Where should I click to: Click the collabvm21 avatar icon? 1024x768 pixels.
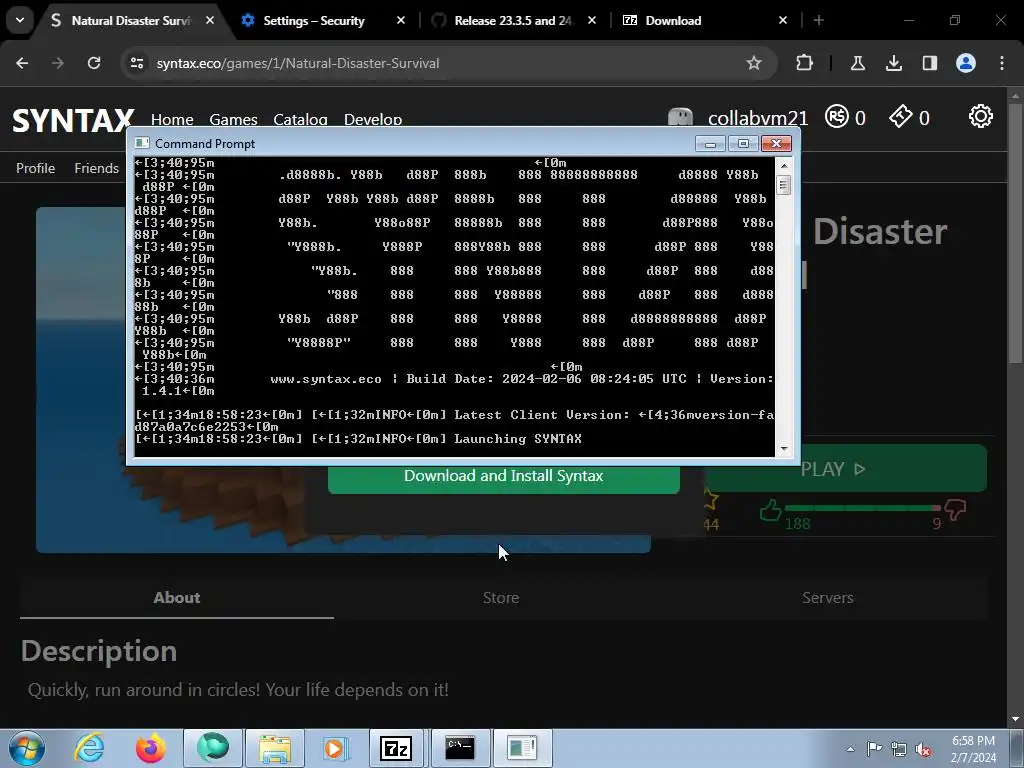[680, 118]
